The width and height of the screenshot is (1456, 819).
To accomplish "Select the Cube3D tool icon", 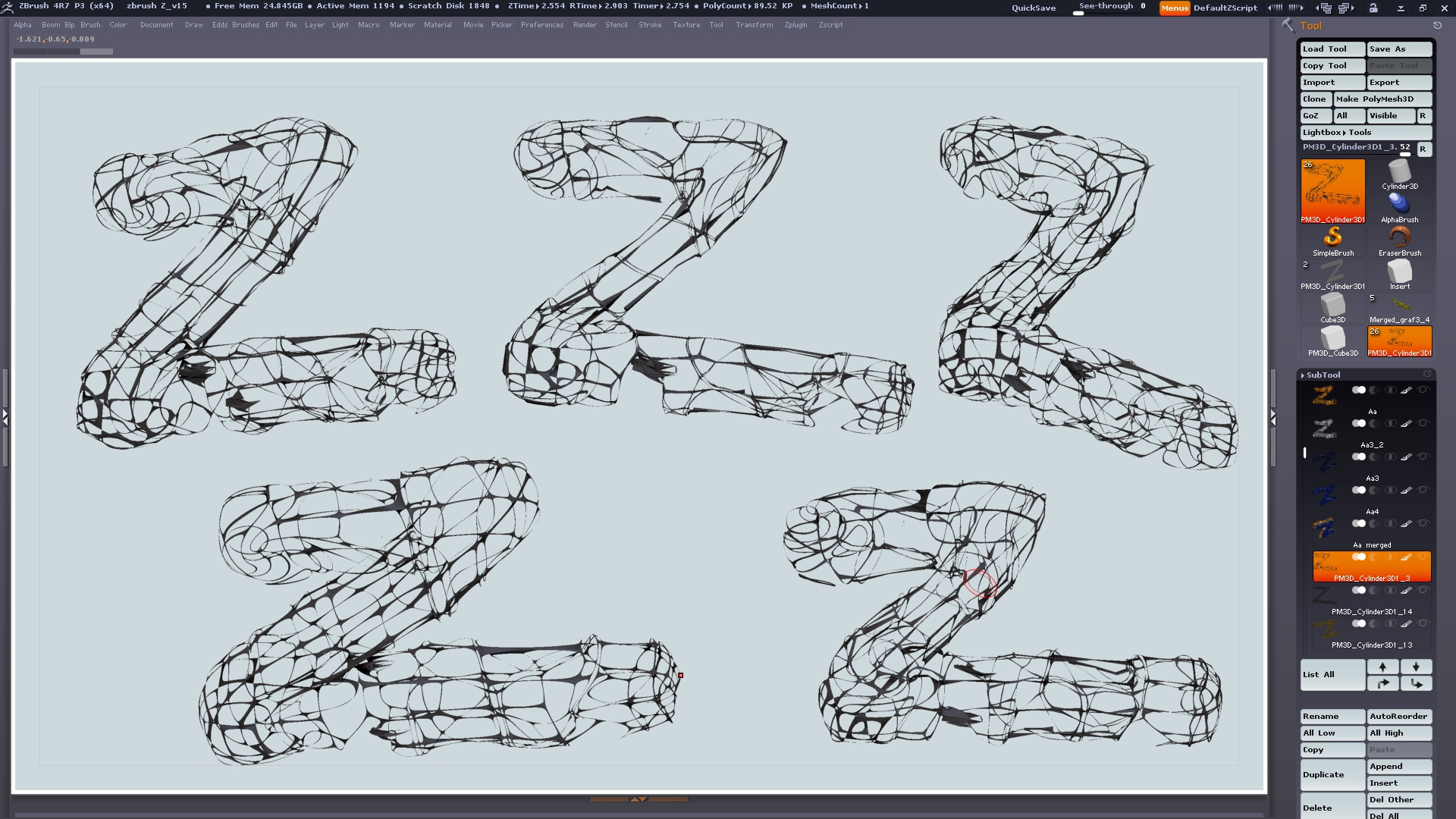I will tap(1332, 305).
